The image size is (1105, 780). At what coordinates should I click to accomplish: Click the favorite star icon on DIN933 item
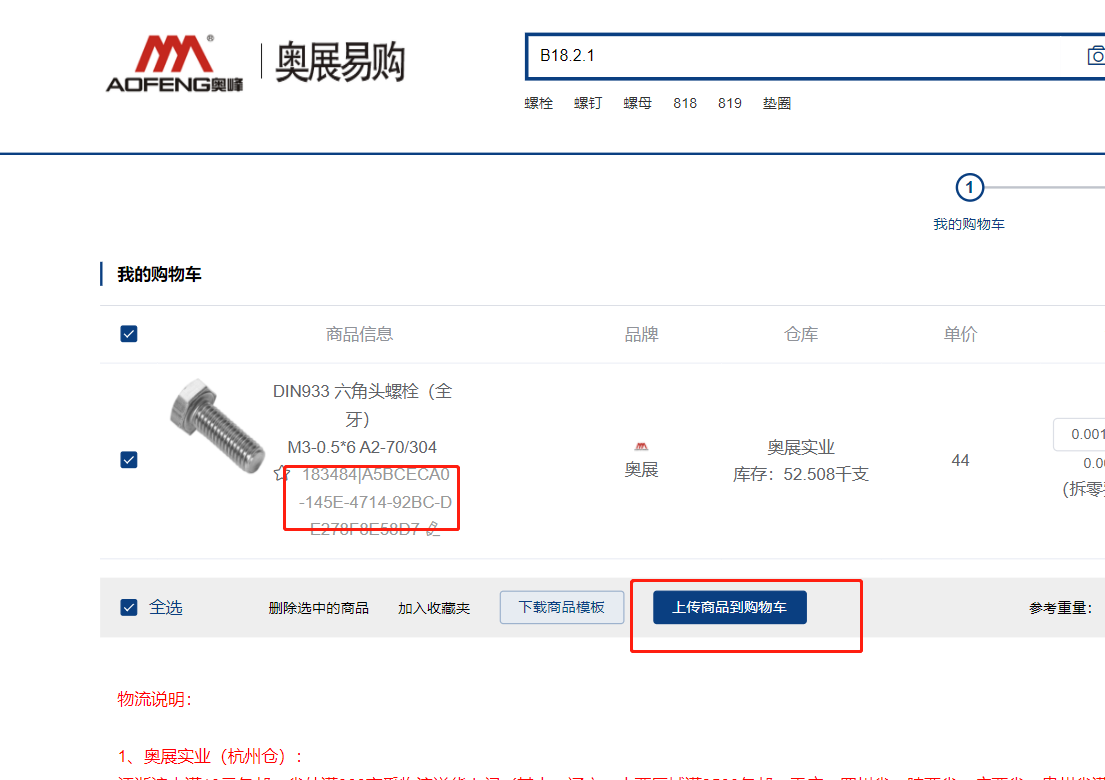tap(282, 473)
